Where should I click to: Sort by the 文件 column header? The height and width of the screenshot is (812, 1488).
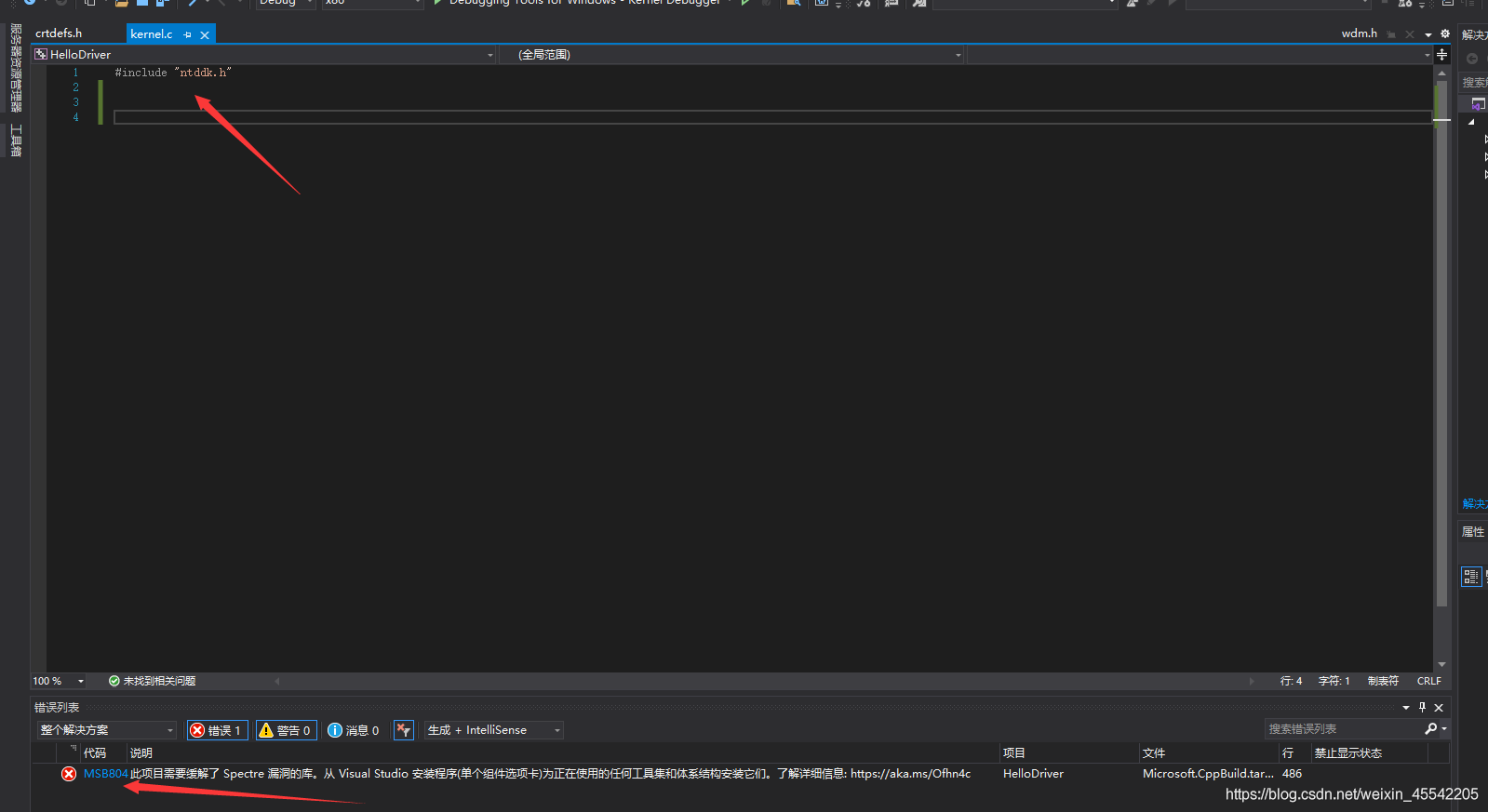[1154, 753]
